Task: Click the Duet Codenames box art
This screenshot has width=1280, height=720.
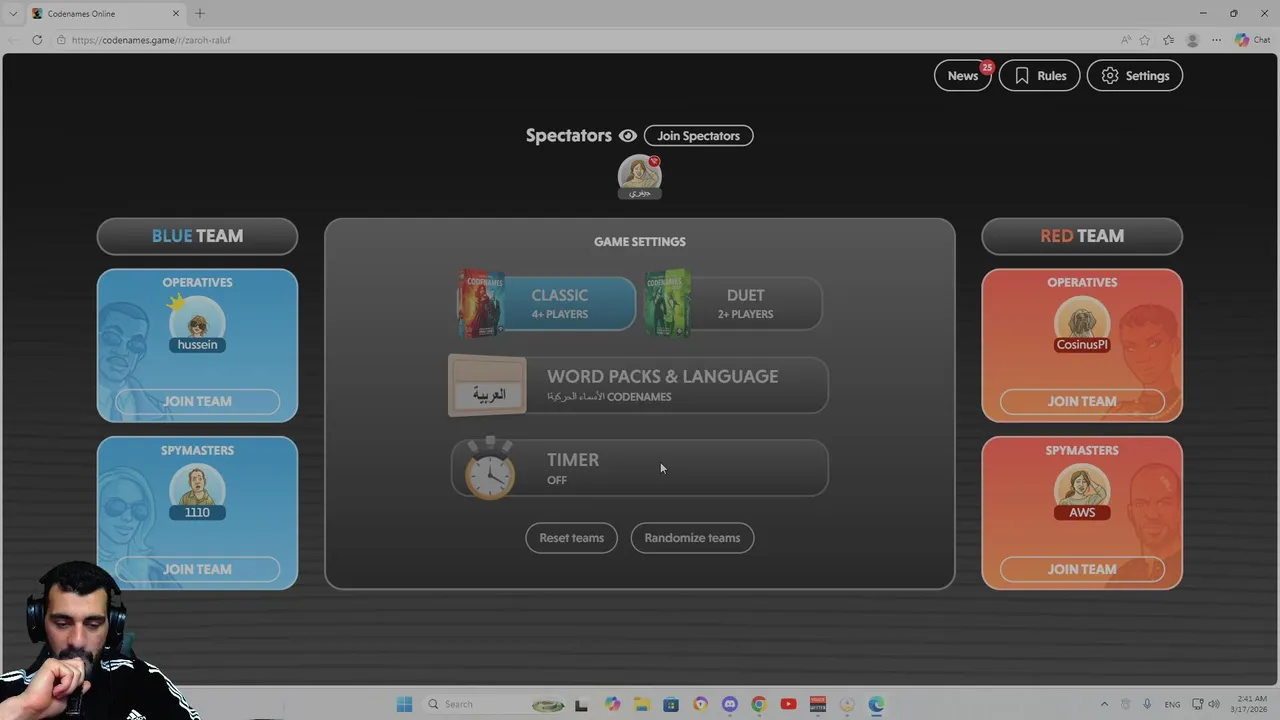Action: (x=668, y=303)
